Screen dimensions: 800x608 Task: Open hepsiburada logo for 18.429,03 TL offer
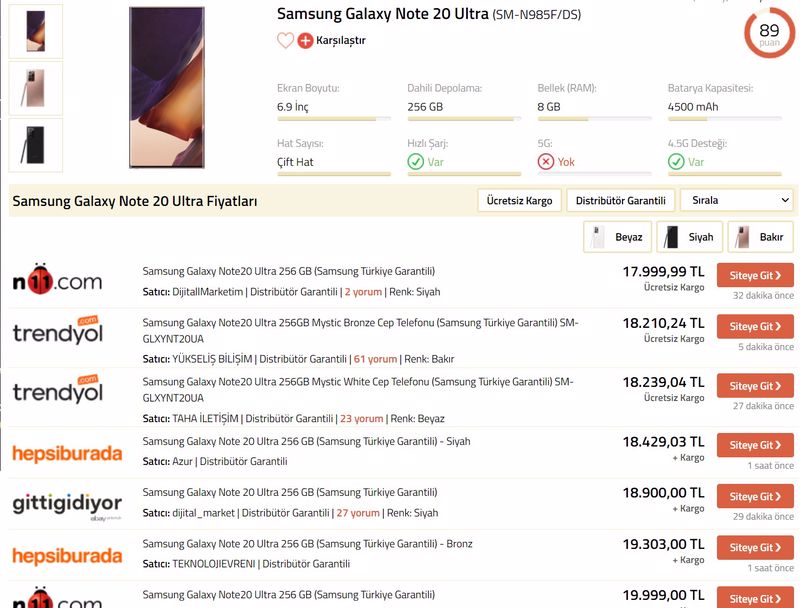[x=67, y=453]
